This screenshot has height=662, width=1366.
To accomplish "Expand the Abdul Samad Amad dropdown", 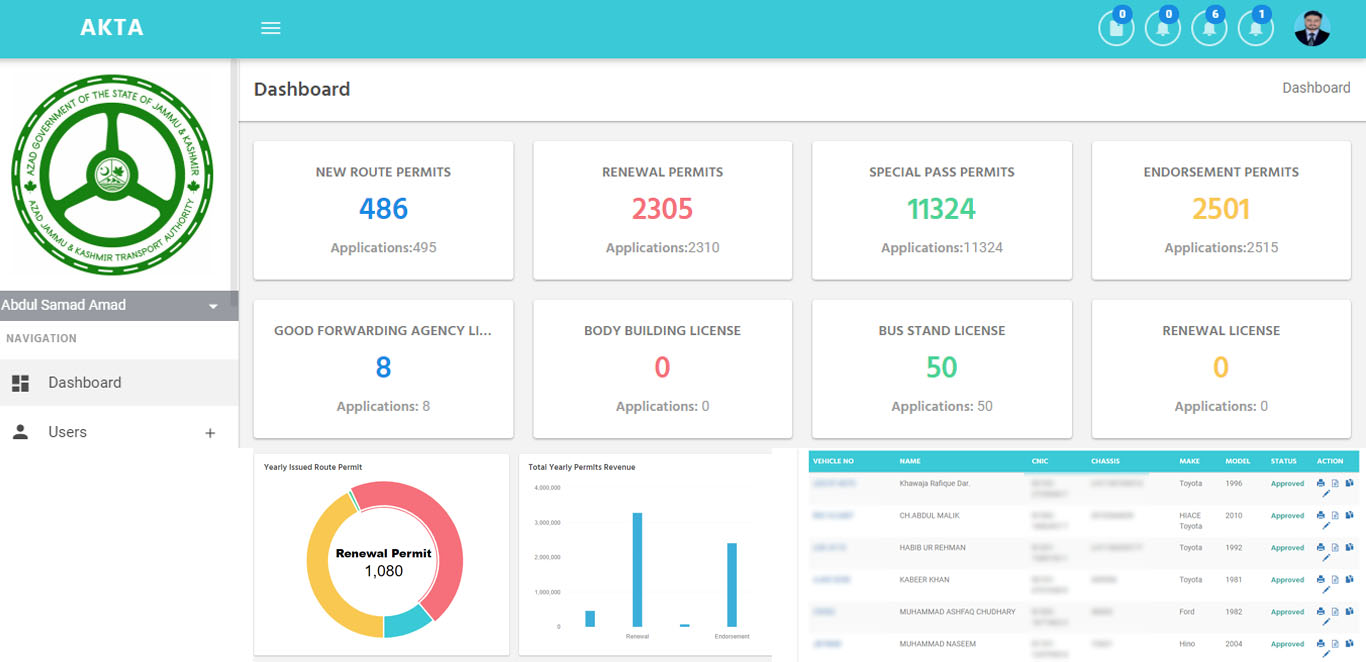I will pos(213,306).
